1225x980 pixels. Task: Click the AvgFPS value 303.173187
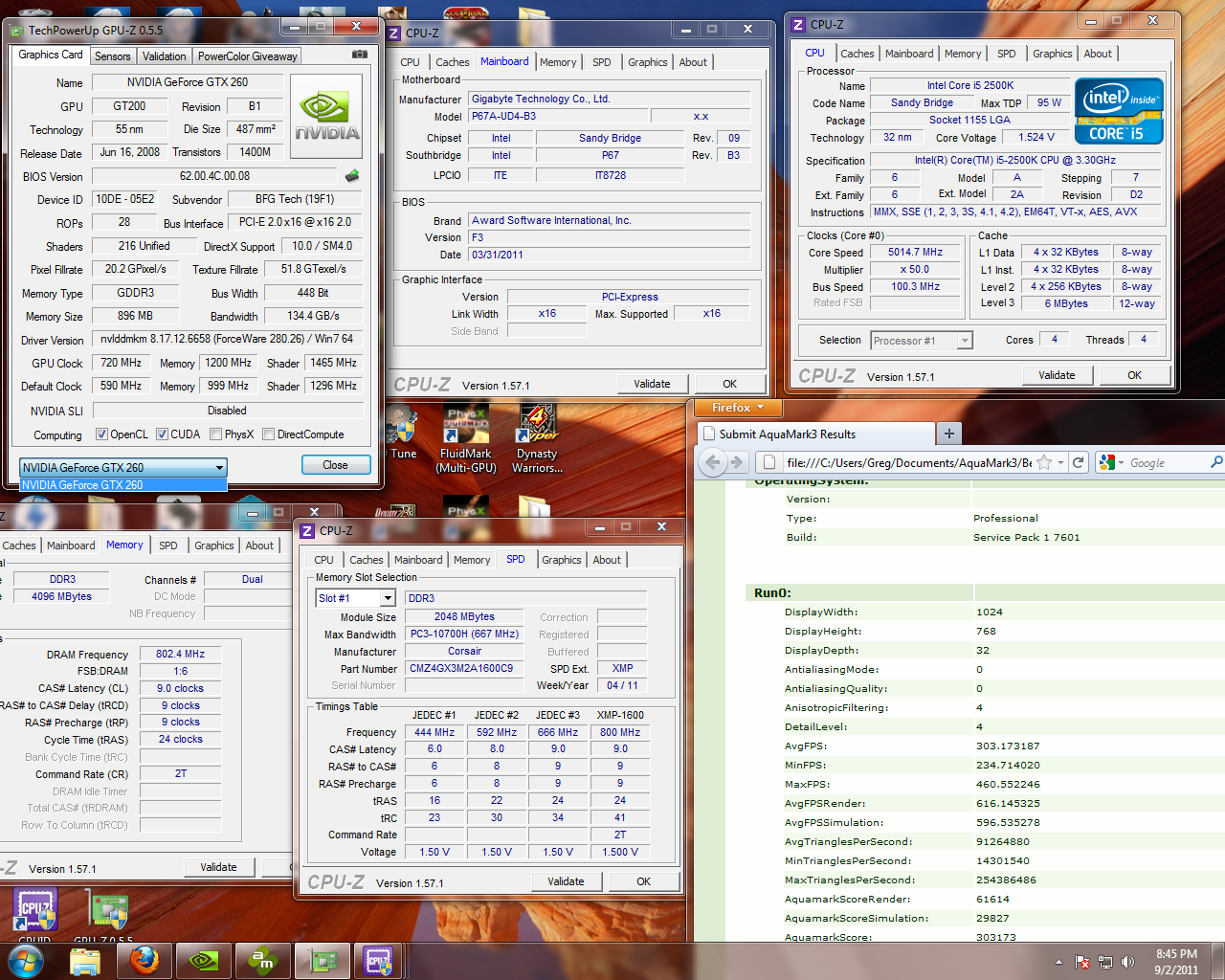(1008, 746)
